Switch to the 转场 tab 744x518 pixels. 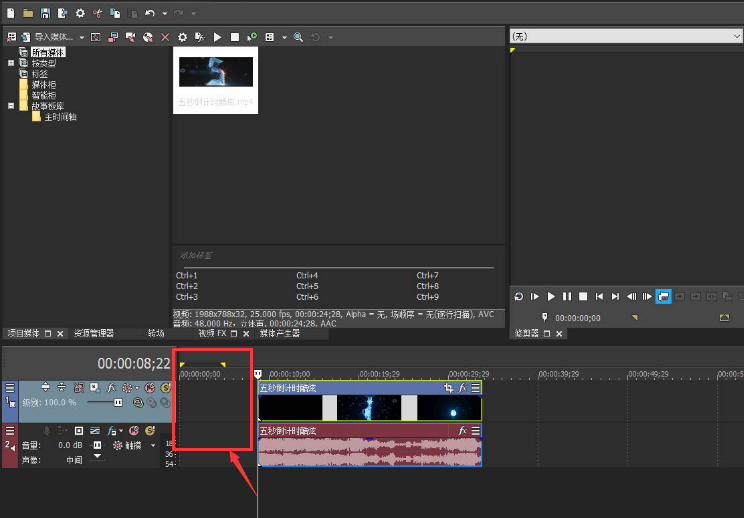pyautogui.click(x=156, y=333)
